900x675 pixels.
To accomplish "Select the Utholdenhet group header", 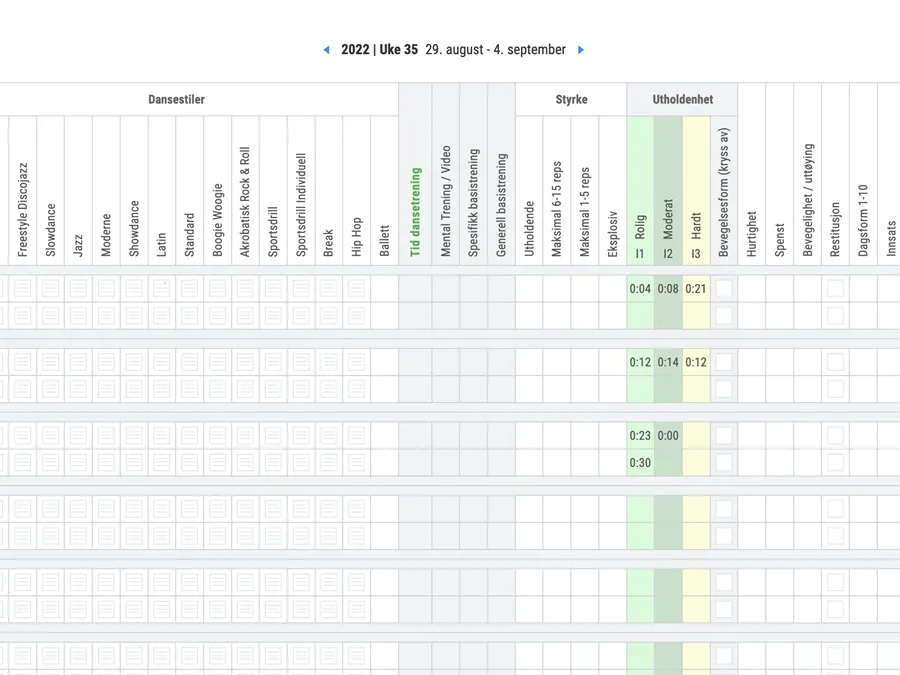I will pos(683,100).
